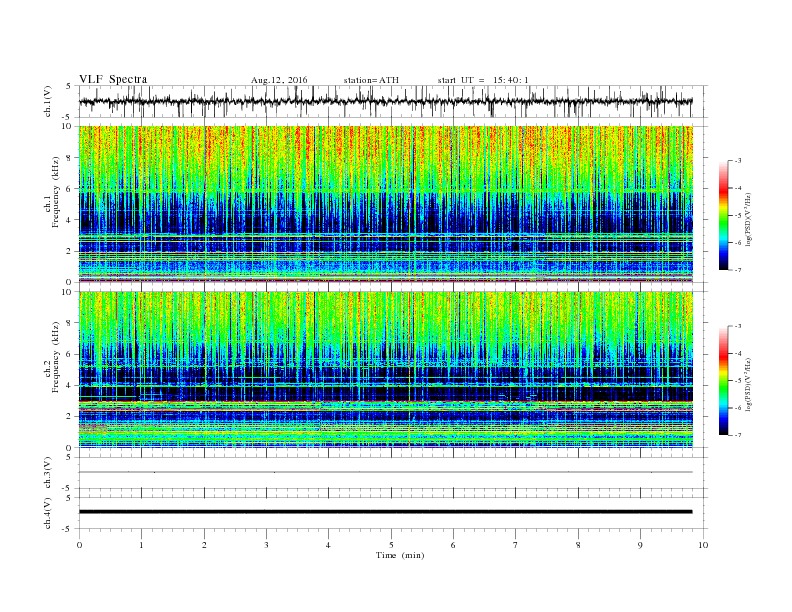Click the "-7" tick on the ch.1 colorbar
Screen dimensions: 792x612
point(738,270)
